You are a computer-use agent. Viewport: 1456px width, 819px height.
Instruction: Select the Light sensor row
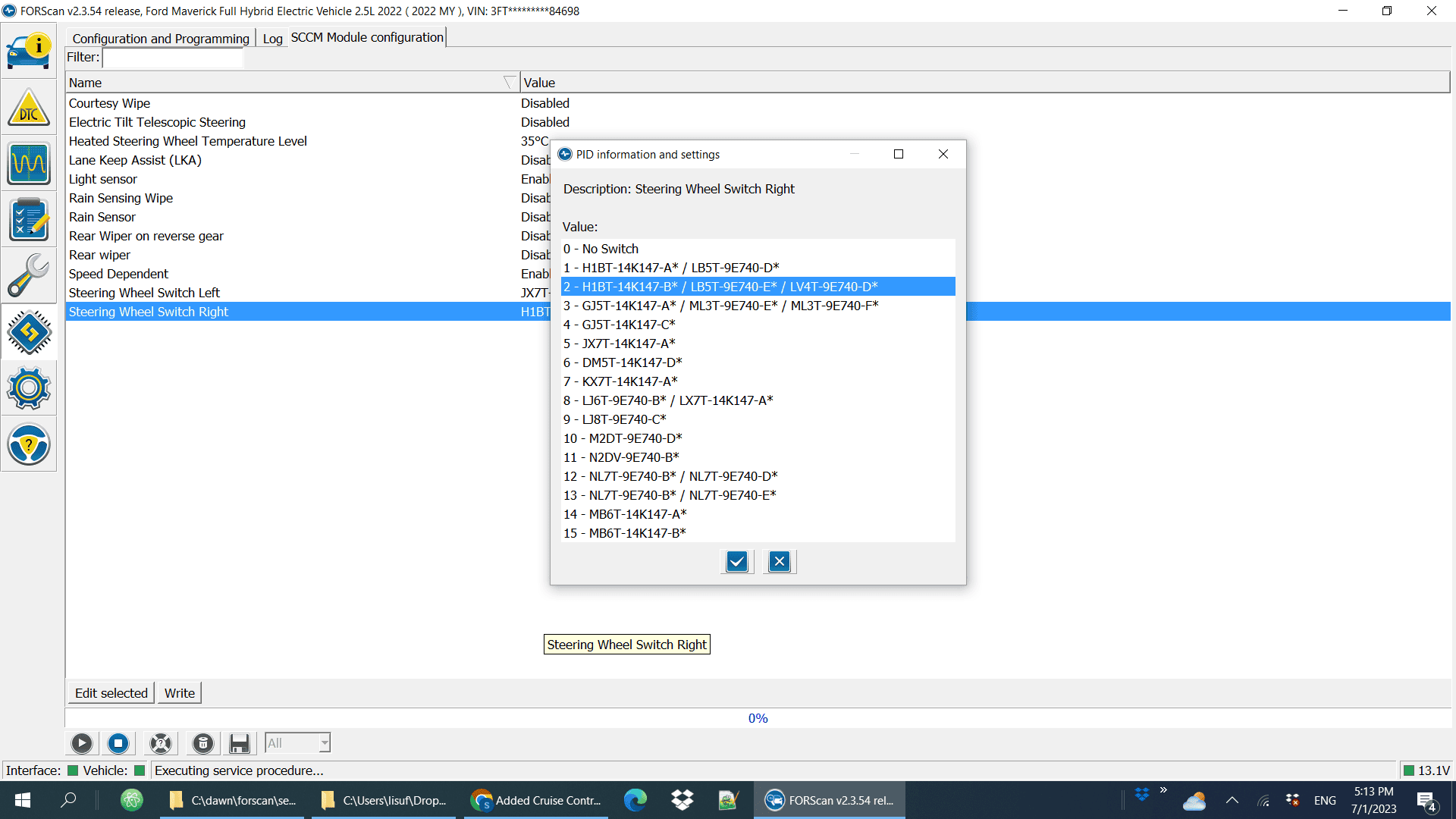[307, 179]
